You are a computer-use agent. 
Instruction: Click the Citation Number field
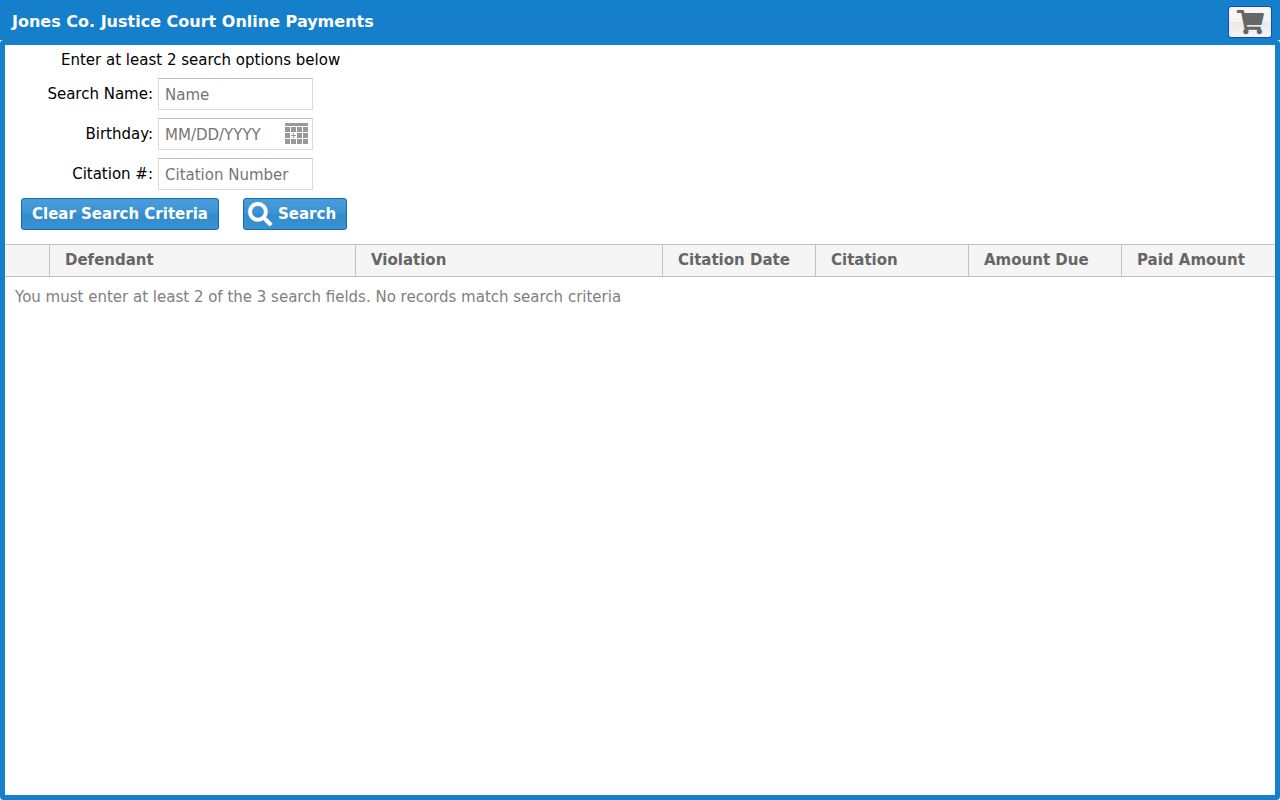click(x=235, y=174)
